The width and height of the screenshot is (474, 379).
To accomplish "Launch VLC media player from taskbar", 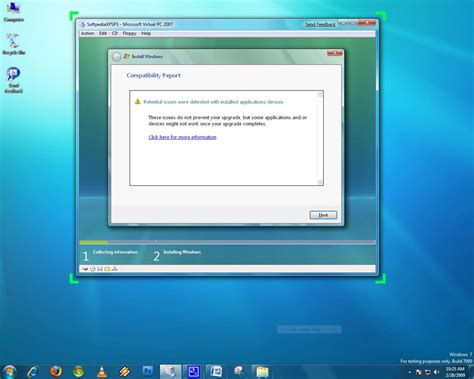I will coord(102,371).
